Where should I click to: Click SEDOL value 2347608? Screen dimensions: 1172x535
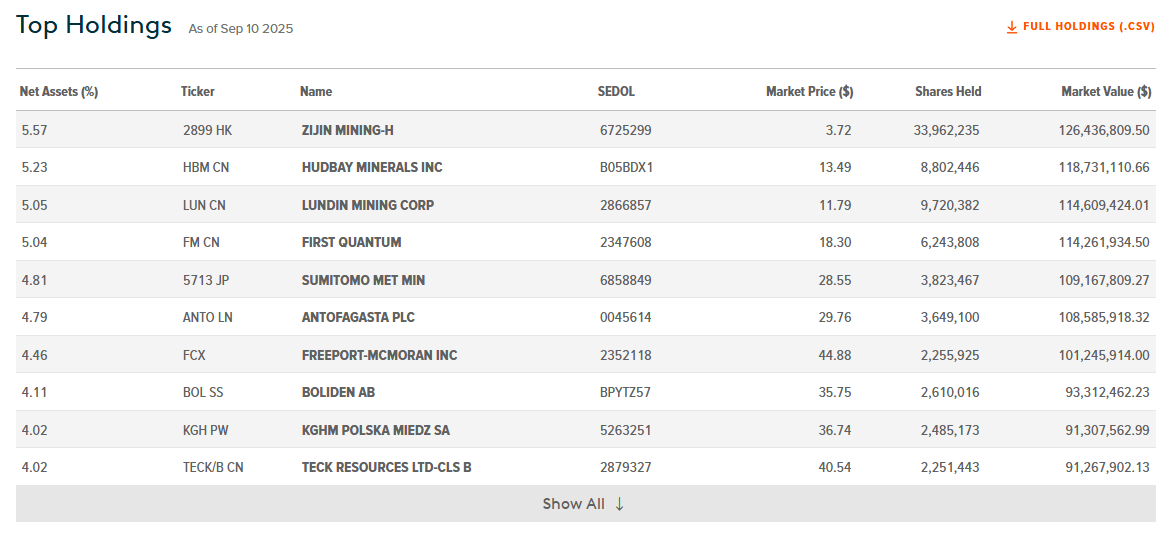626,242
